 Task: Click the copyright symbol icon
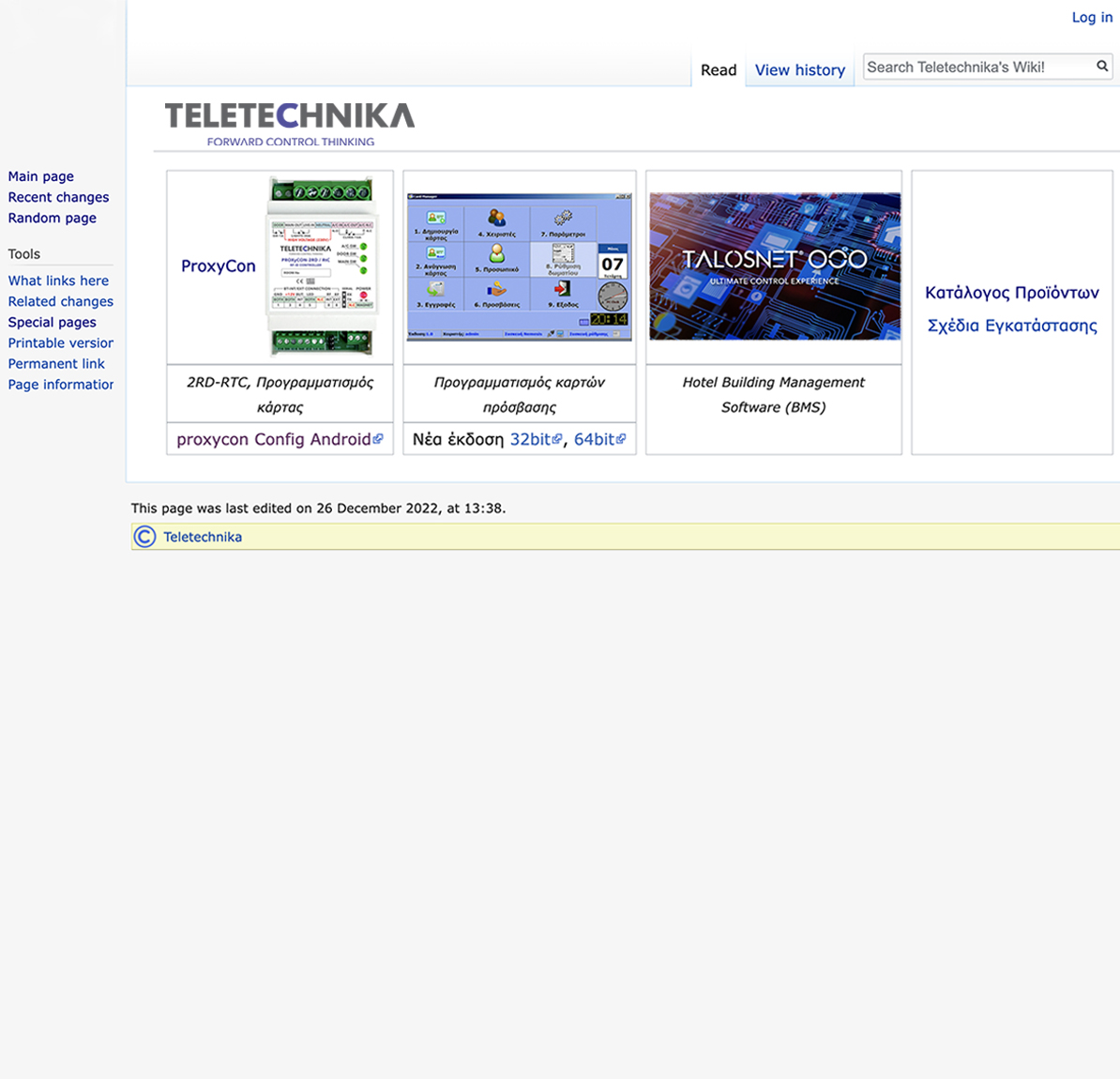[144, 537]
